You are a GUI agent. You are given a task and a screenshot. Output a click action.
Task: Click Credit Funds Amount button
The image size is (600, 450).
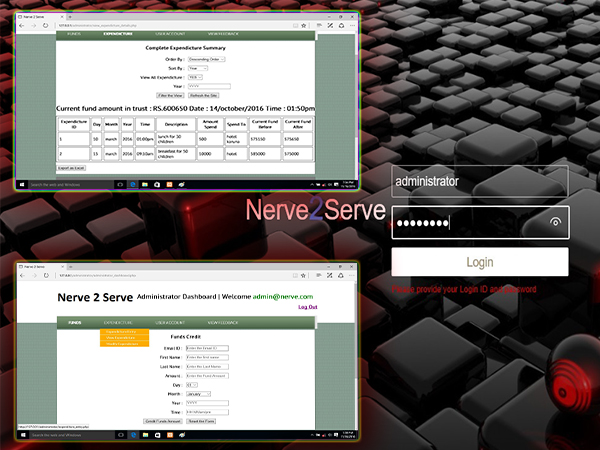click(x=163, y=421)
